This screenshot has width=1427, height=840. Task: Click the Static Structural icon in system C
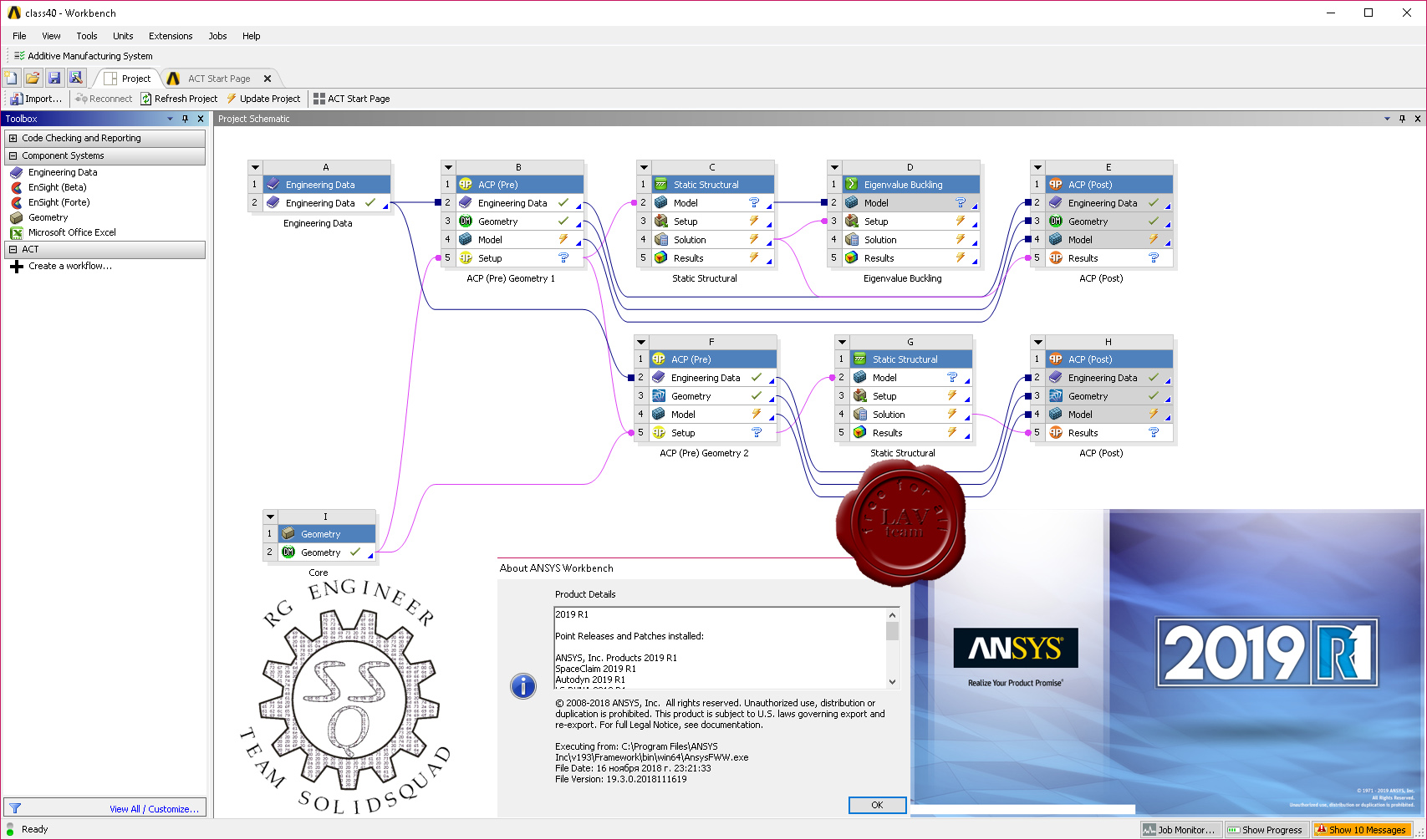pos(660,185)
